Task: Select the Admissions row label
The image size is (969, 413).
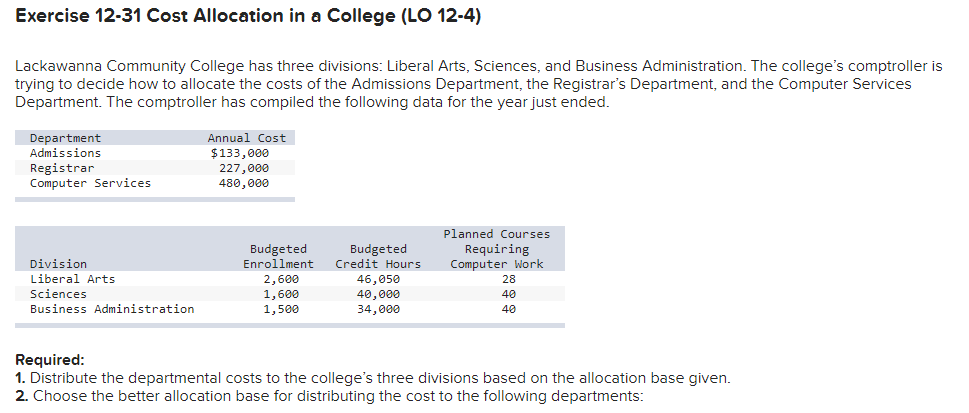Action: click(x=65, y=153)
